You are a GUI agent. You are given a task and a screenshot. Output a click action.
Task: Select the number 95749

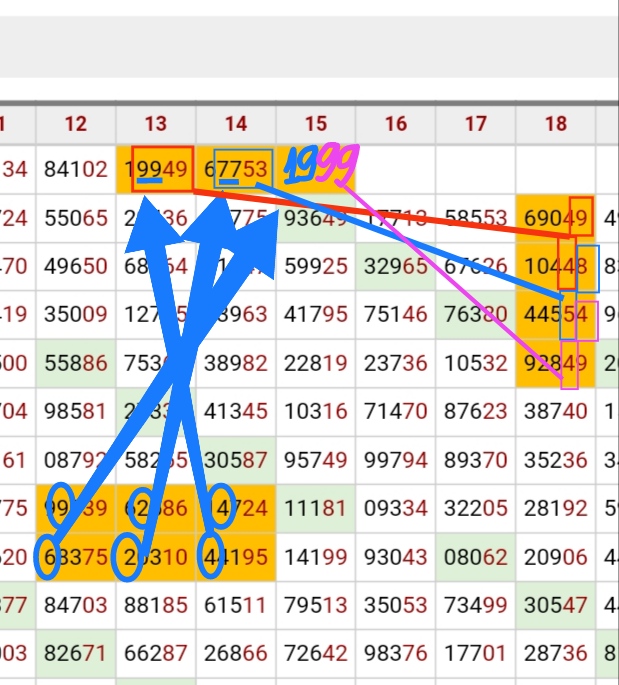(316, 460)
